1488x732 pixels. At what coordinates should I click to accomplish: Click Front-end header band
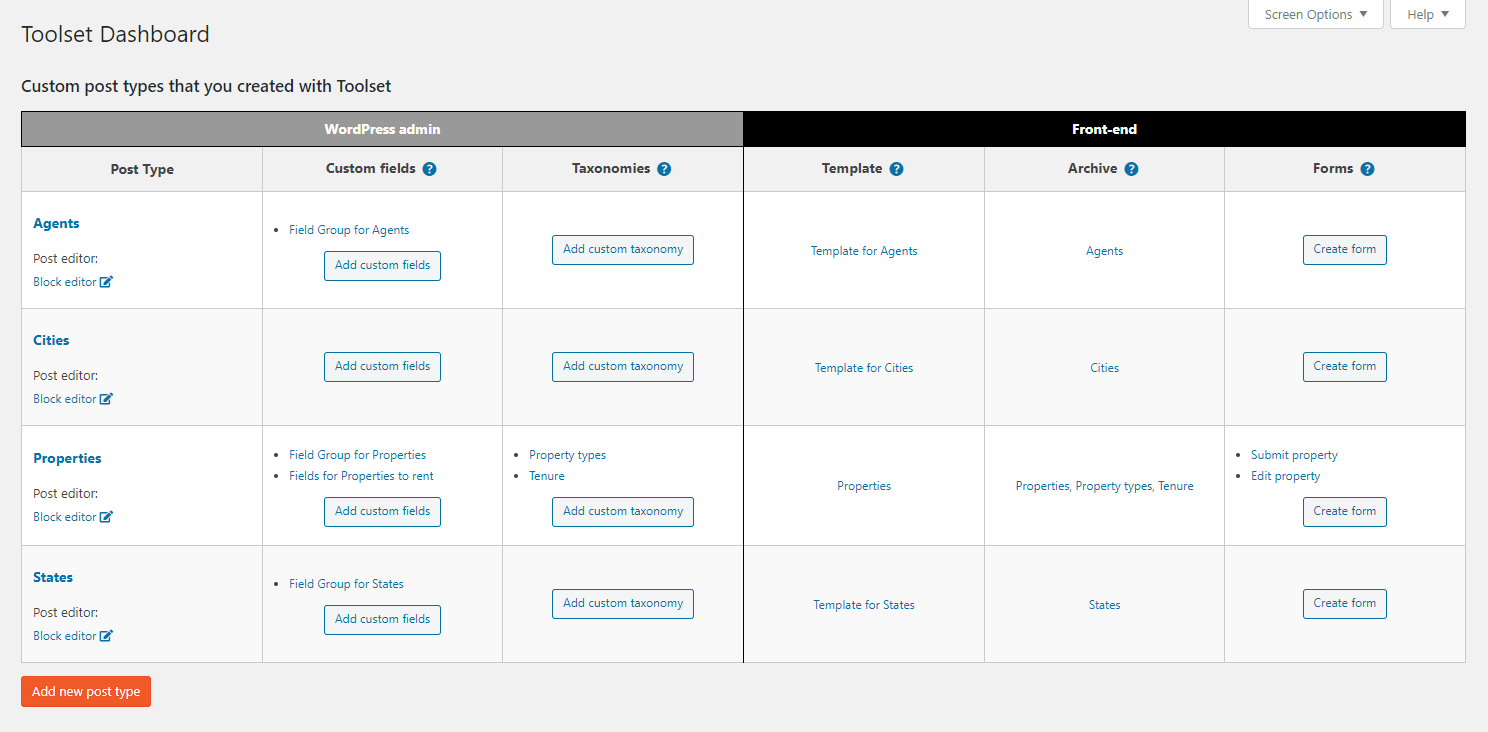pyautogui.click(x=1104, y=129)
